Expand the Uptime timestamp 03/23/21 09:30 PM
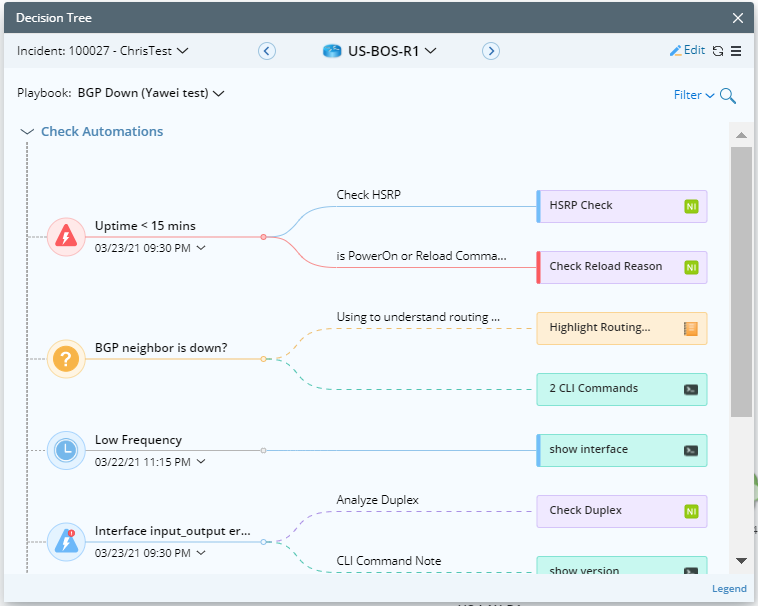 point(201,248)
